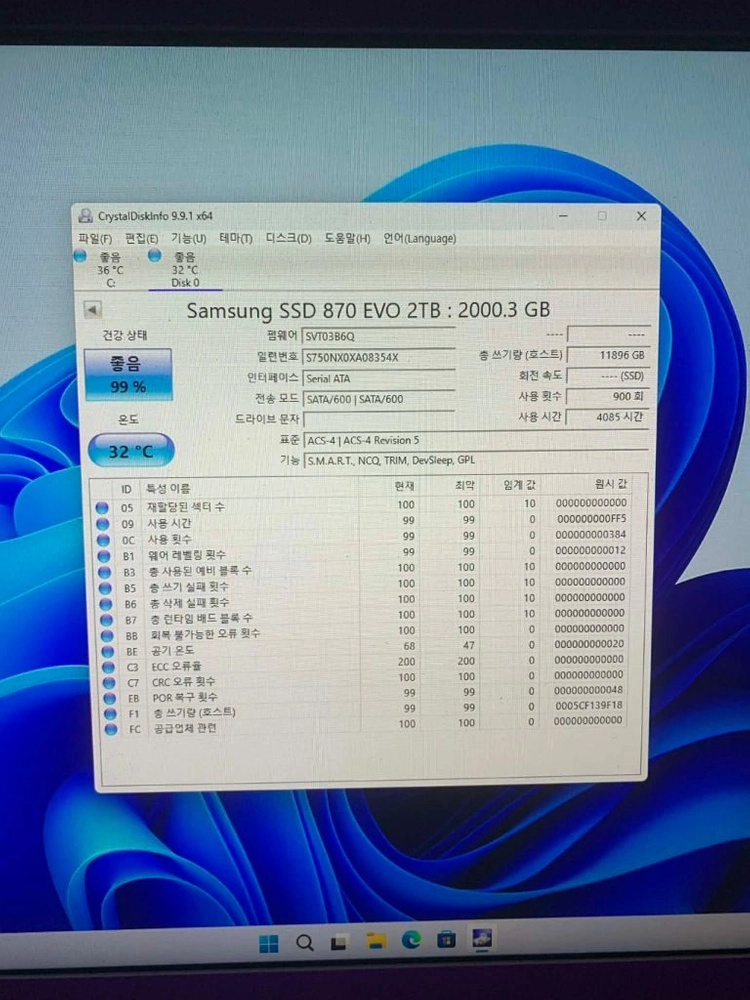Select the ECC 오류율 attribute row
This screenshot has width=750, height=1000.
click(364, 664)
